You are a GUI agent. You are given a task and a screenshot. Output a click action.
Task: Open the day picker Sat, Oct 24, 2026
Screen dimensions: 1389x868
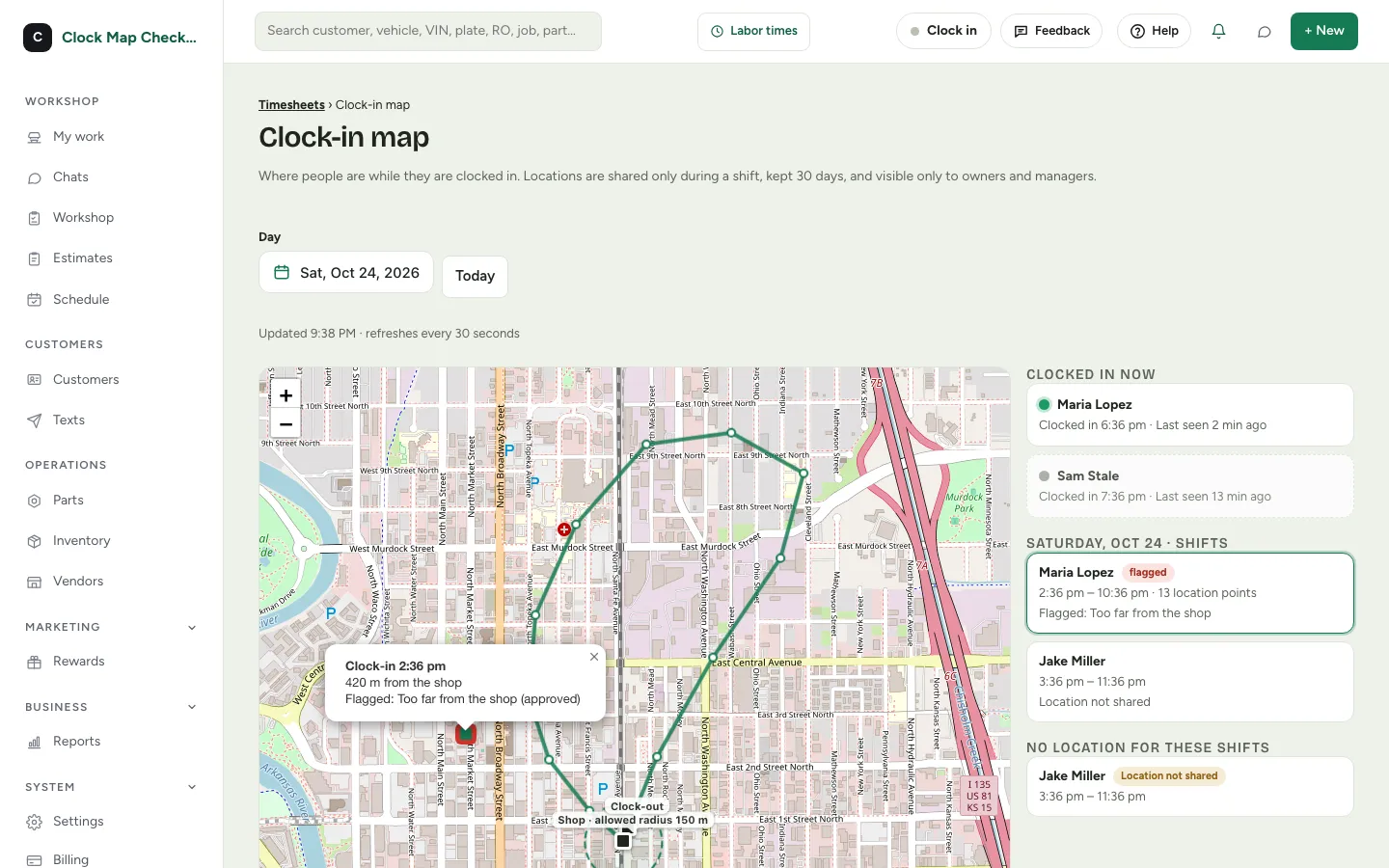point(346,273)
